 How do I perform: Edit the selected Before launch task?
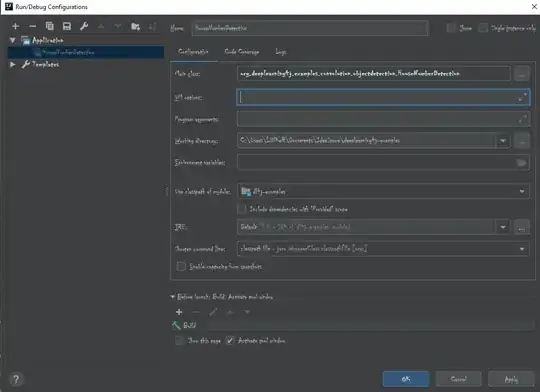pos(213,312)
